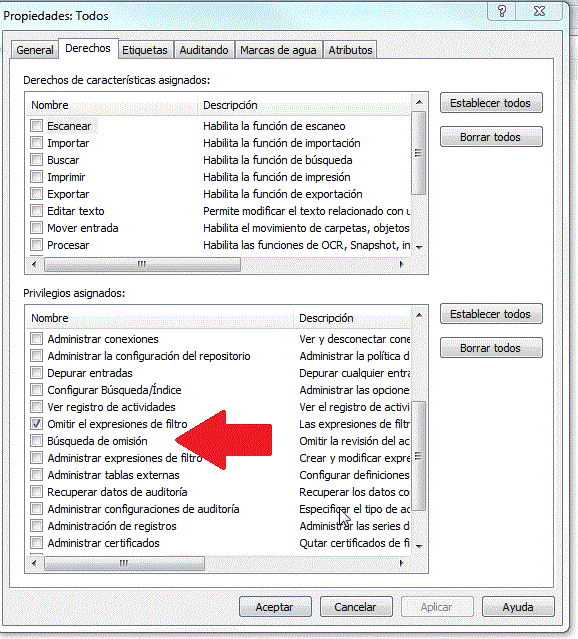Uncheck Omitir el expresiones de filtro

37,424
